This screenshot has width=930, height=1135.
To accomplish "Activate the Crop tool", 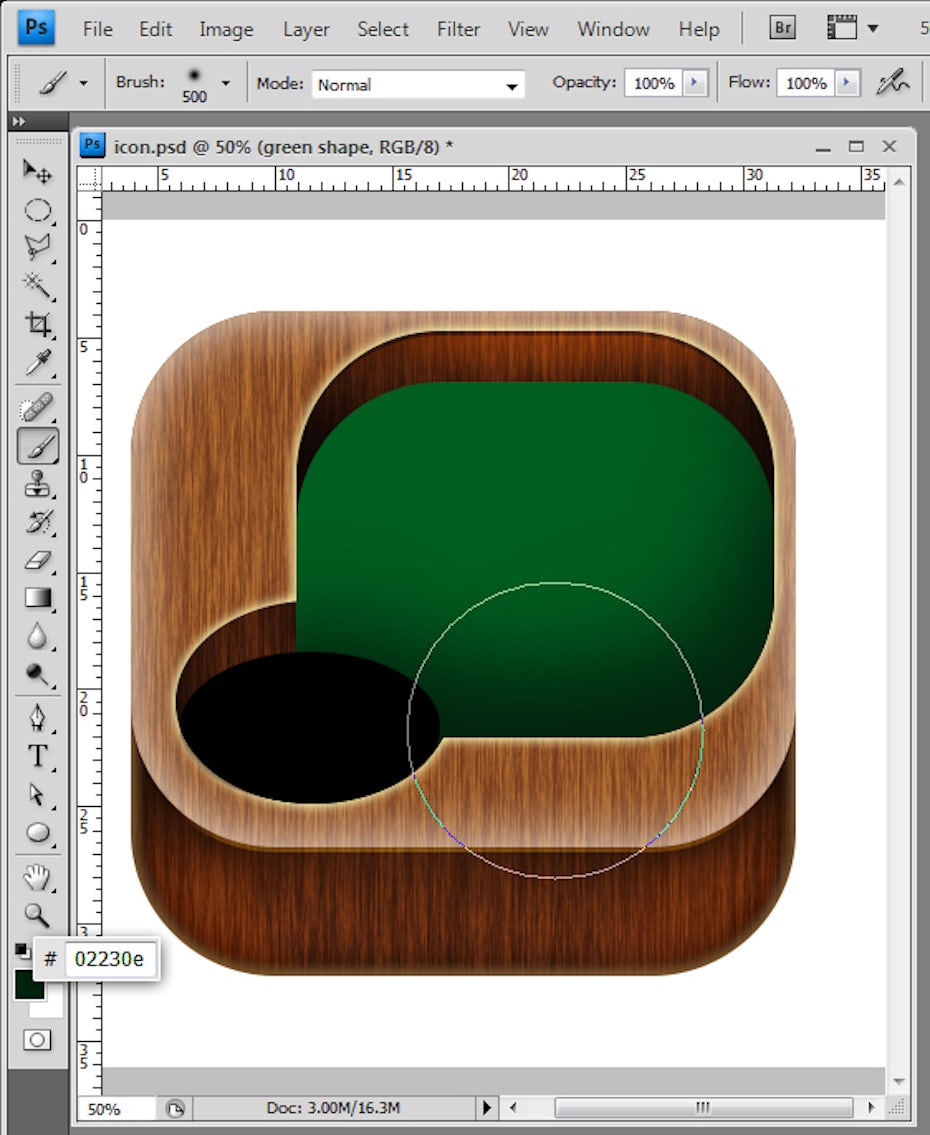I will [x=37, y=324].
